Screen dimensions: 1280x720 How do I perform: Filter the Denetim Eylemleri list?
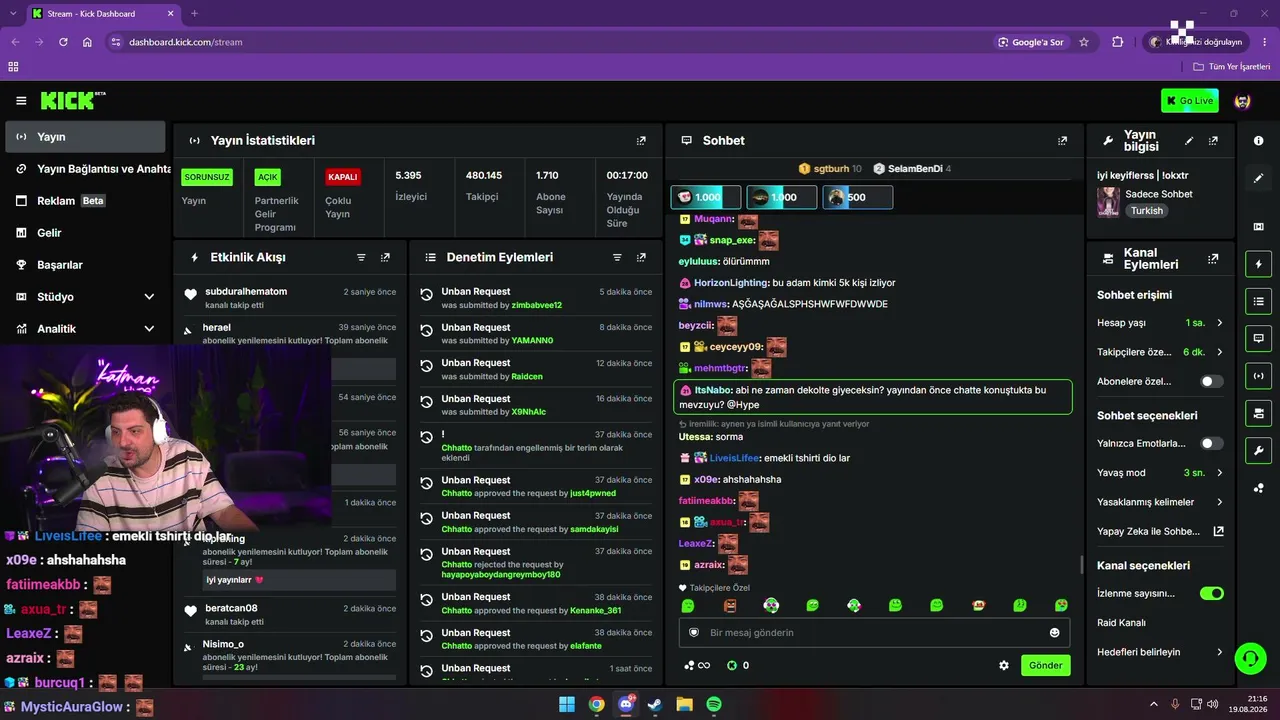click(x=617, y=257)
